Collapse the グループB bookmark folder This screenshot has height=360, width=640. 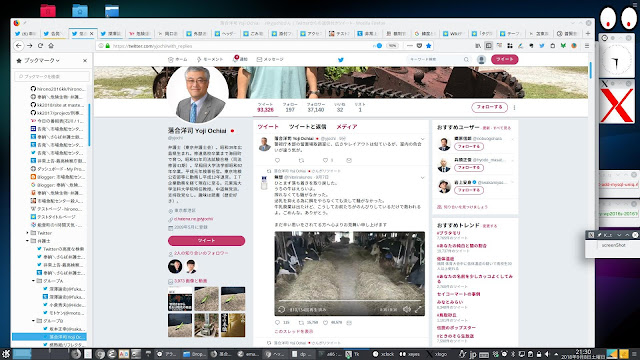(33, 321)
